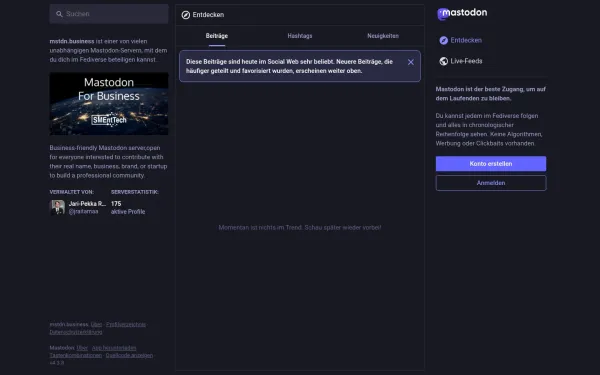
Task: Open the Profilverzeichnis link
Action: tap(126, 324)
